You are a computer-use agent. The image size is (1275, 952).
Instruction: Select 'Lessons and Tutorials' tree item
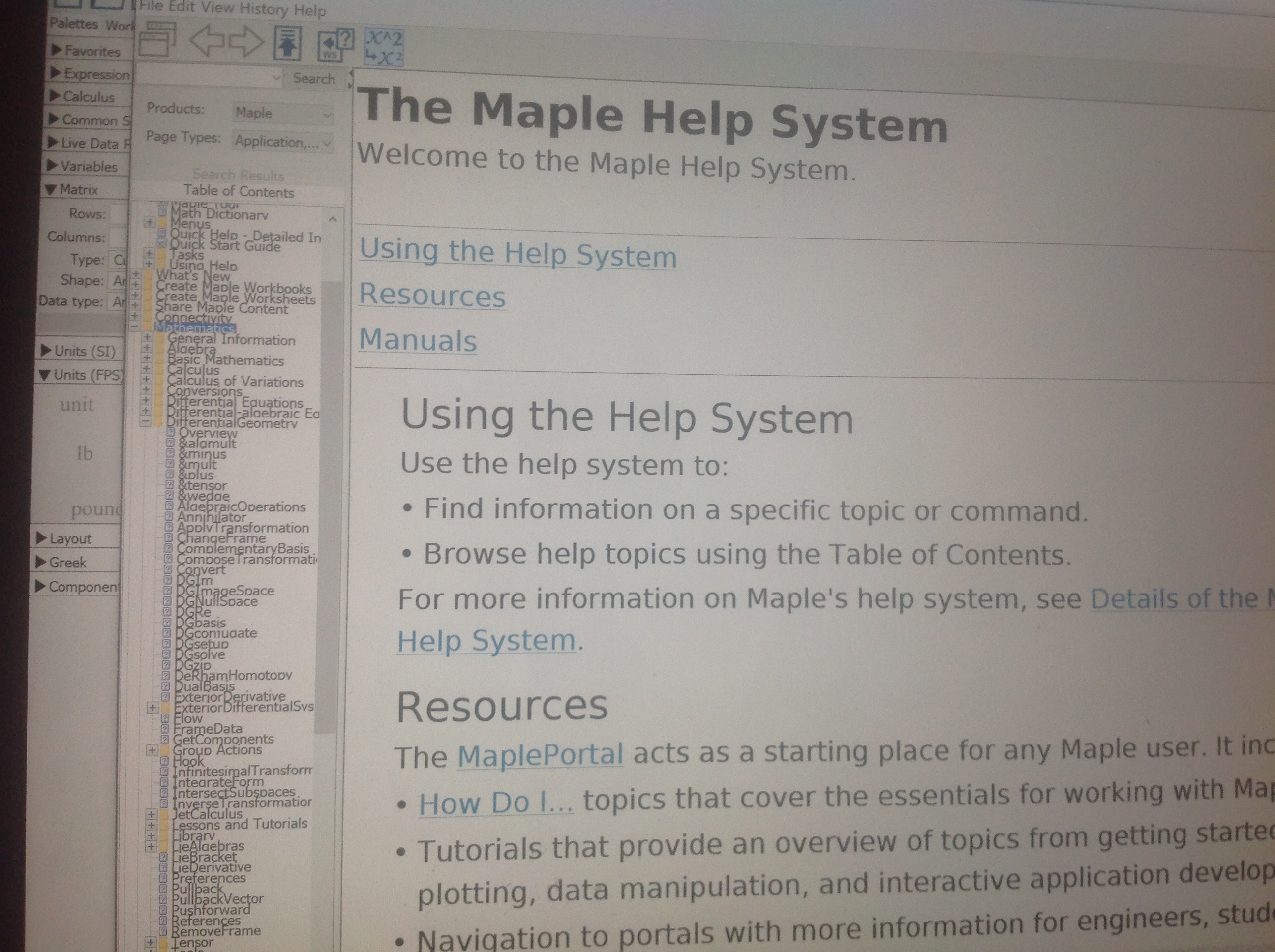pyautogui.click(x=240, y=824)
